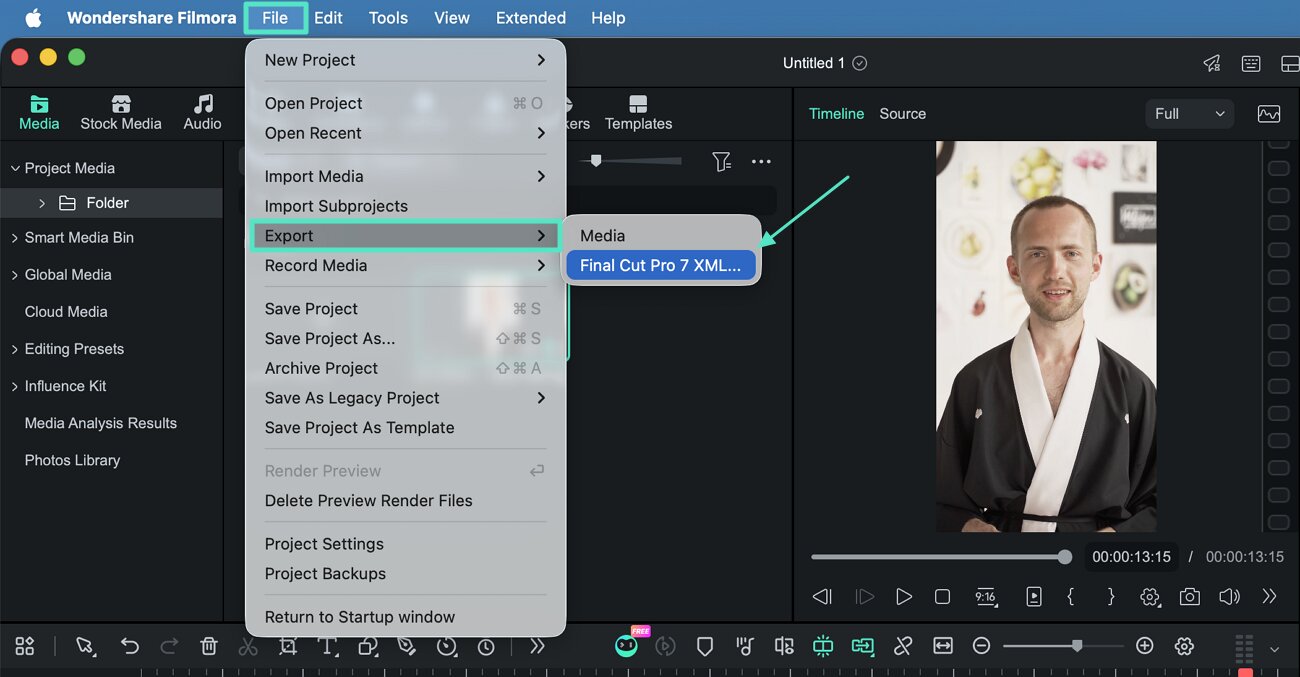This screenshot has height=677, width=1300.
Task: Open the Import Media submenu
Action: pyautogui.click(x=405, y=176)
